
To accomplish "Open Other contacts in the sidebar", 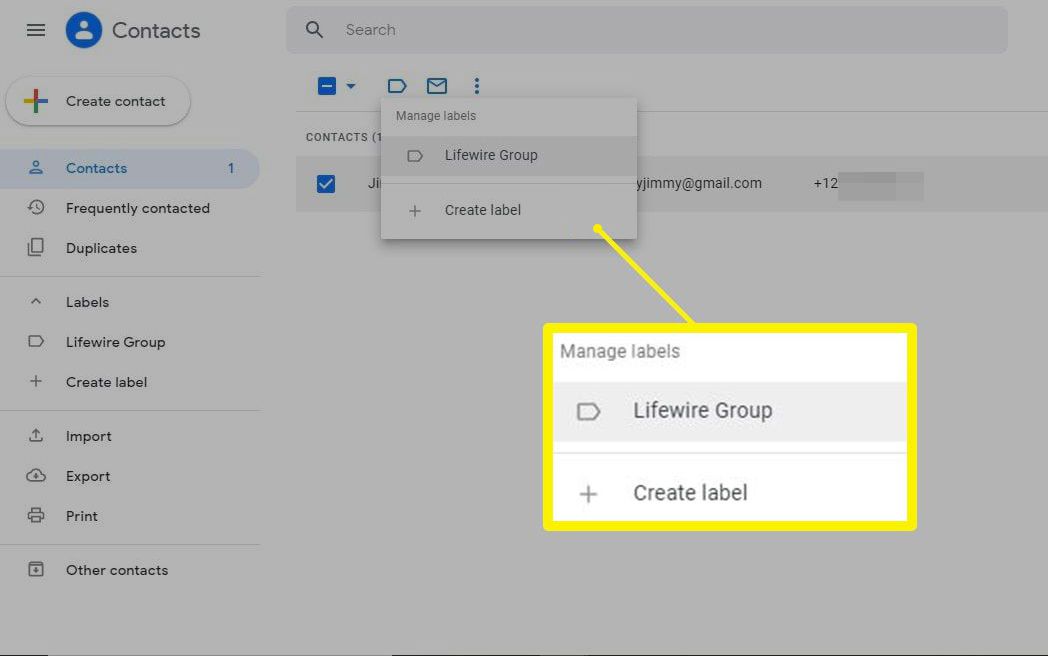I will (130, 570).
